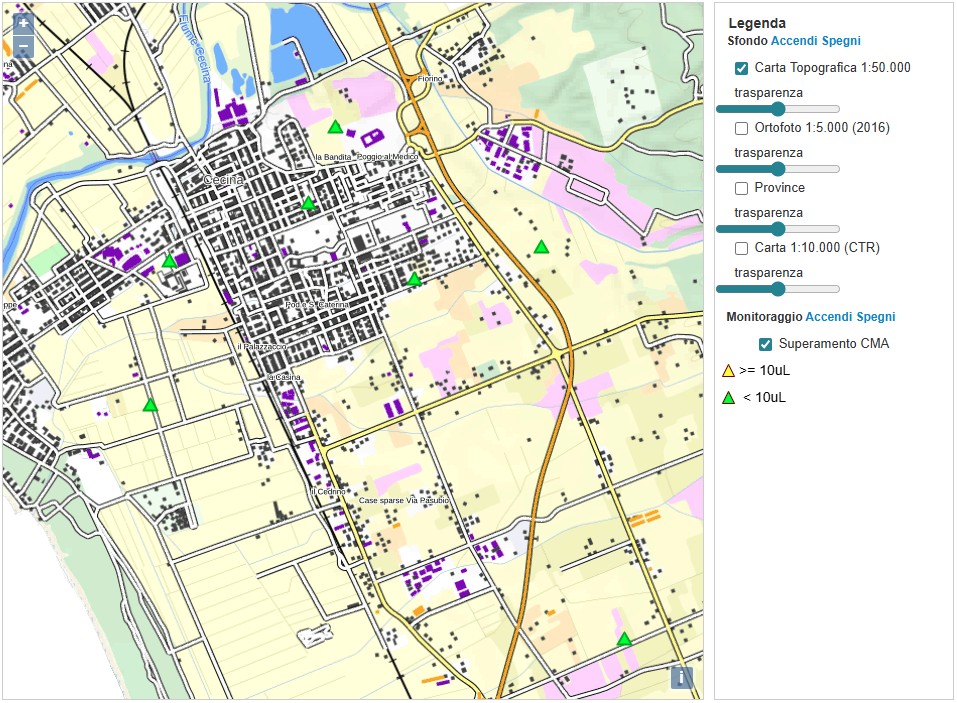Select green monitoring marker below Cecina label

(x=309, y=204)
